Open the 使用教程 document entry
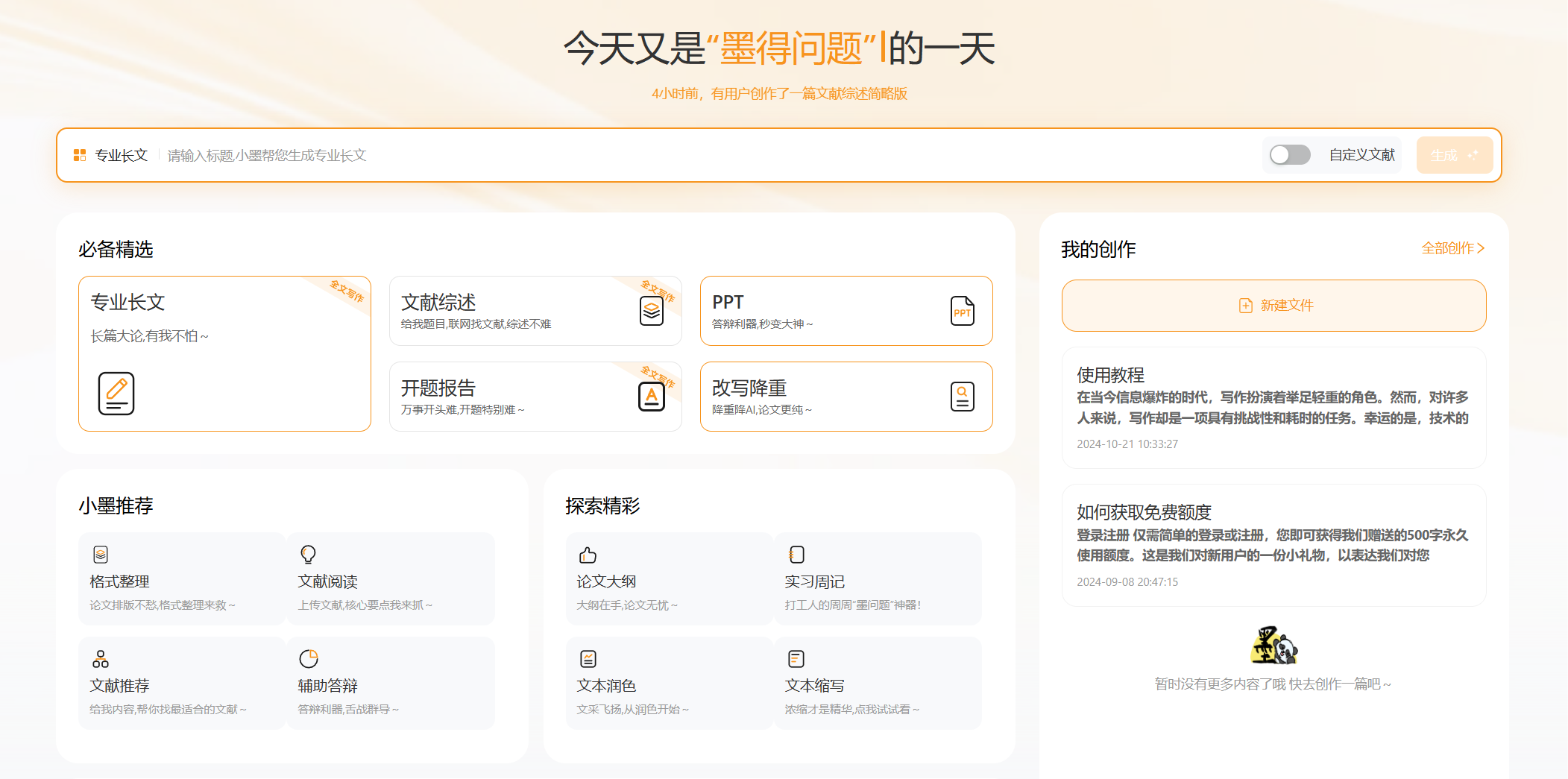The image size is (1568, 779). (x=1273, y=408)
